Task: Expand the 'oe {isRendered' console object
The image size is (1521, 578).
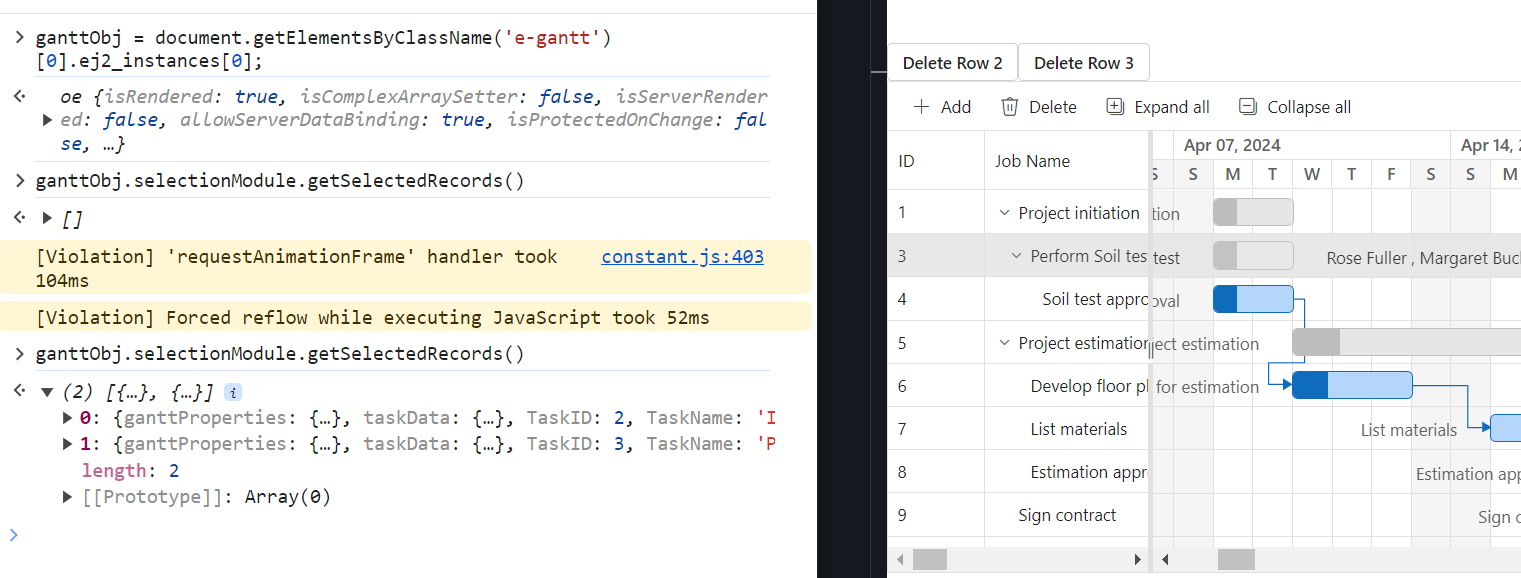Action: click(x=47, y=120)
